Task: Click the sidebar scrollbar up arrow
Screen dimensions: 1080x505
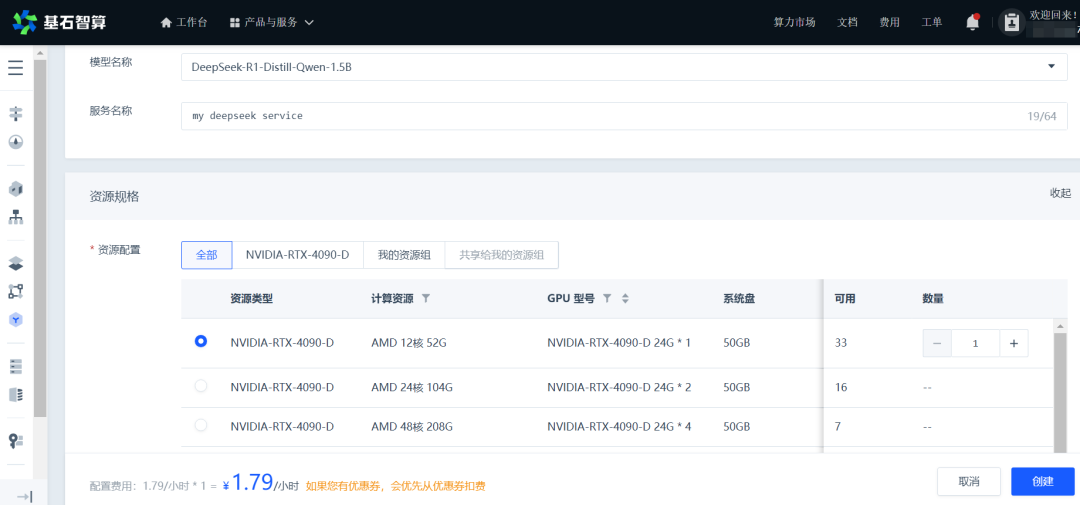Action: pos(40,53)
